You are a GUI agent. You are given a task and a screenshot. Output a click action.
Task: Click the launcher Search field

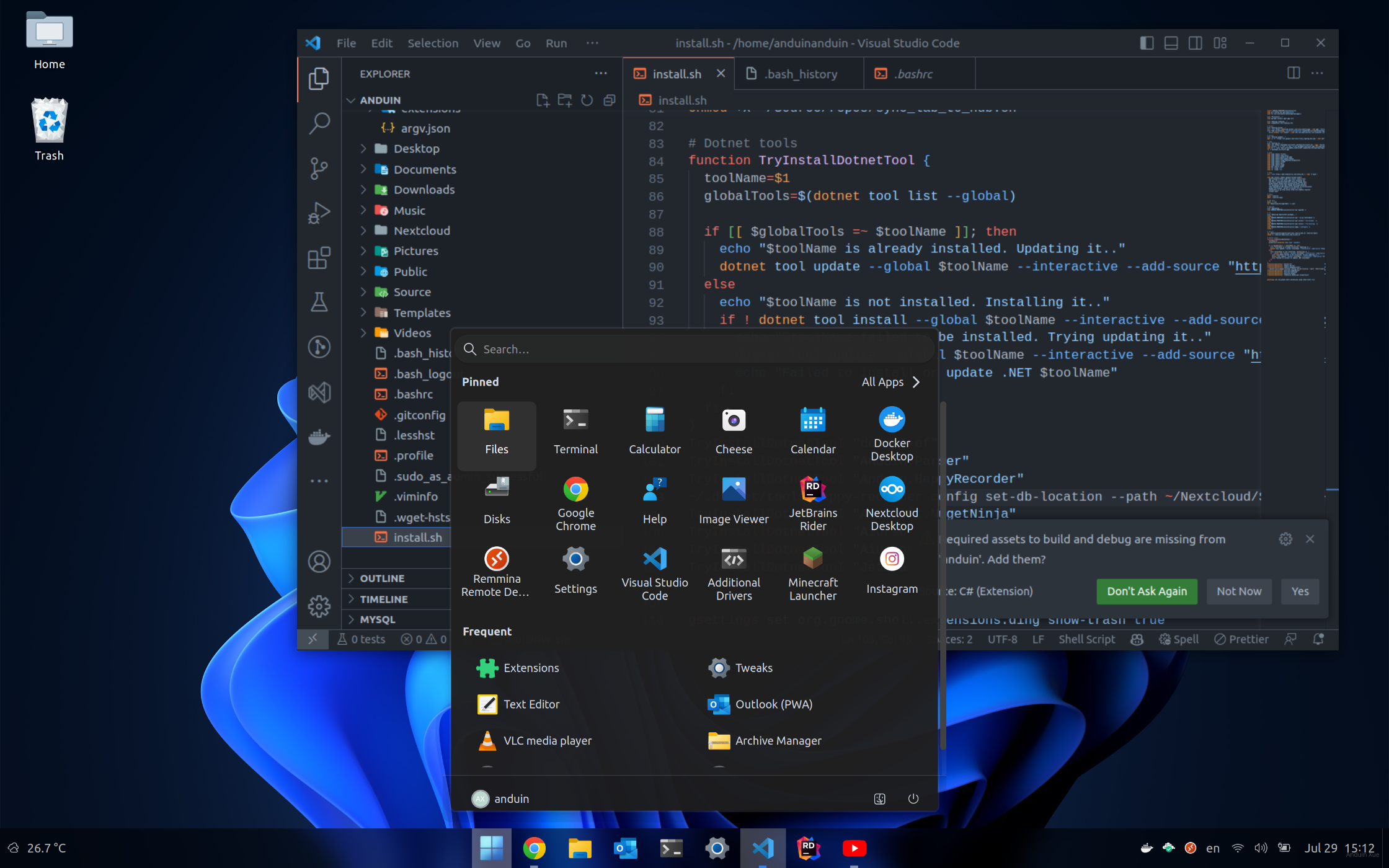pos(694,349)
